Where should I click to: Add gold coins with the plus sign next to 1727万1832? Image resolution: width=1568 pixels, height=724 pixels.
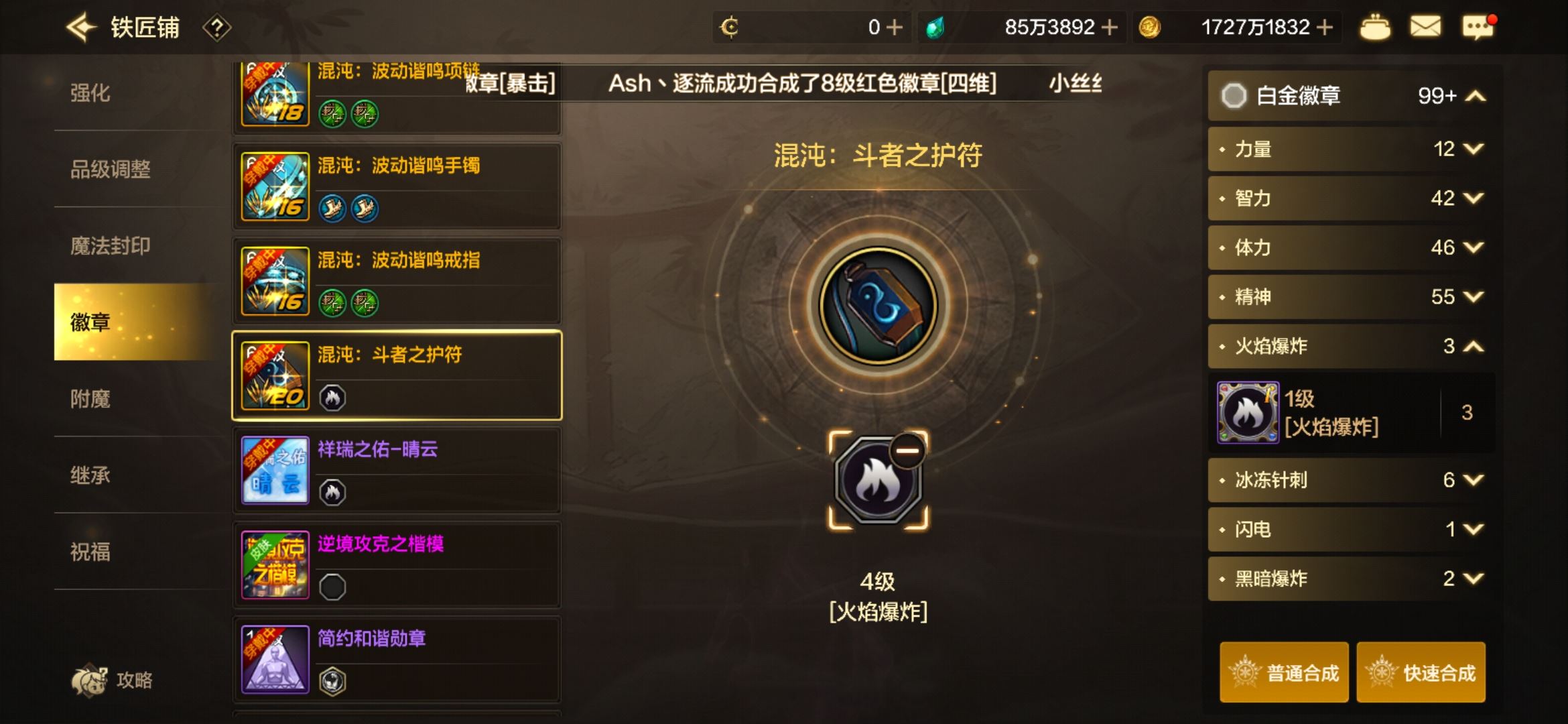pos(1323,27)
